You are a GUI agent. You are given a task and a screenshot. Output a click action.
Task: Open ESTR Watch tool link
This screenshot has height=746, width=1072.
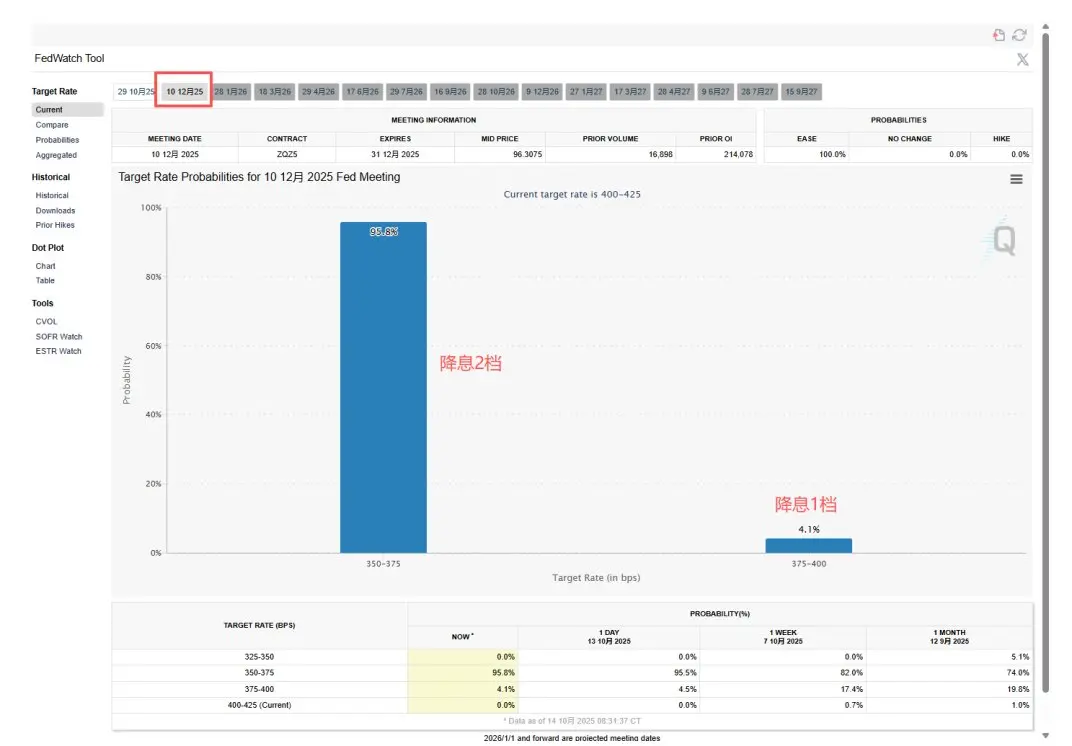point(59,351)
